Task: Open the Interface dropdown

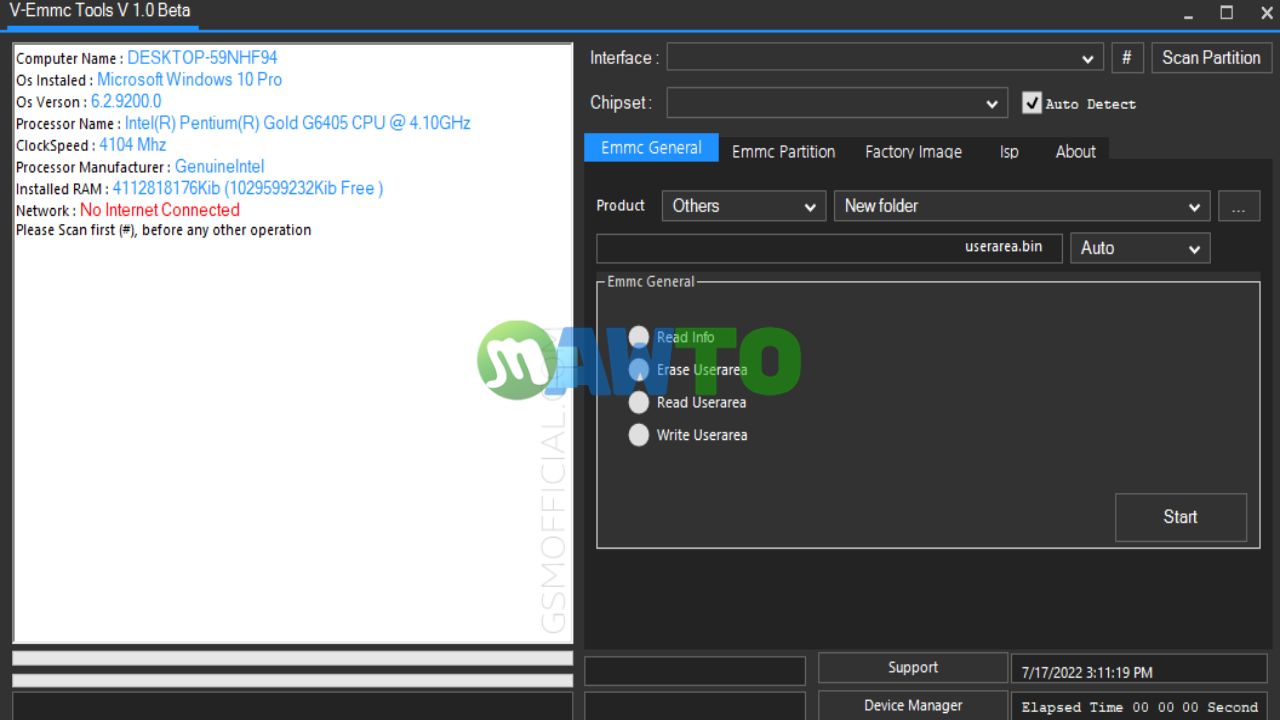Action: 885,58
